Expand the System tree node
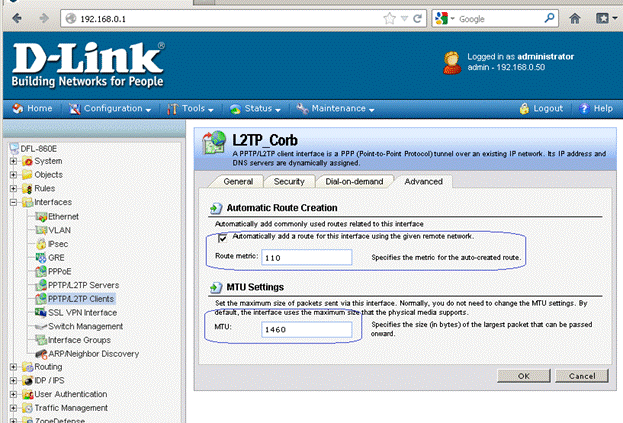623x423 pixels. click(x=14, y=161)
